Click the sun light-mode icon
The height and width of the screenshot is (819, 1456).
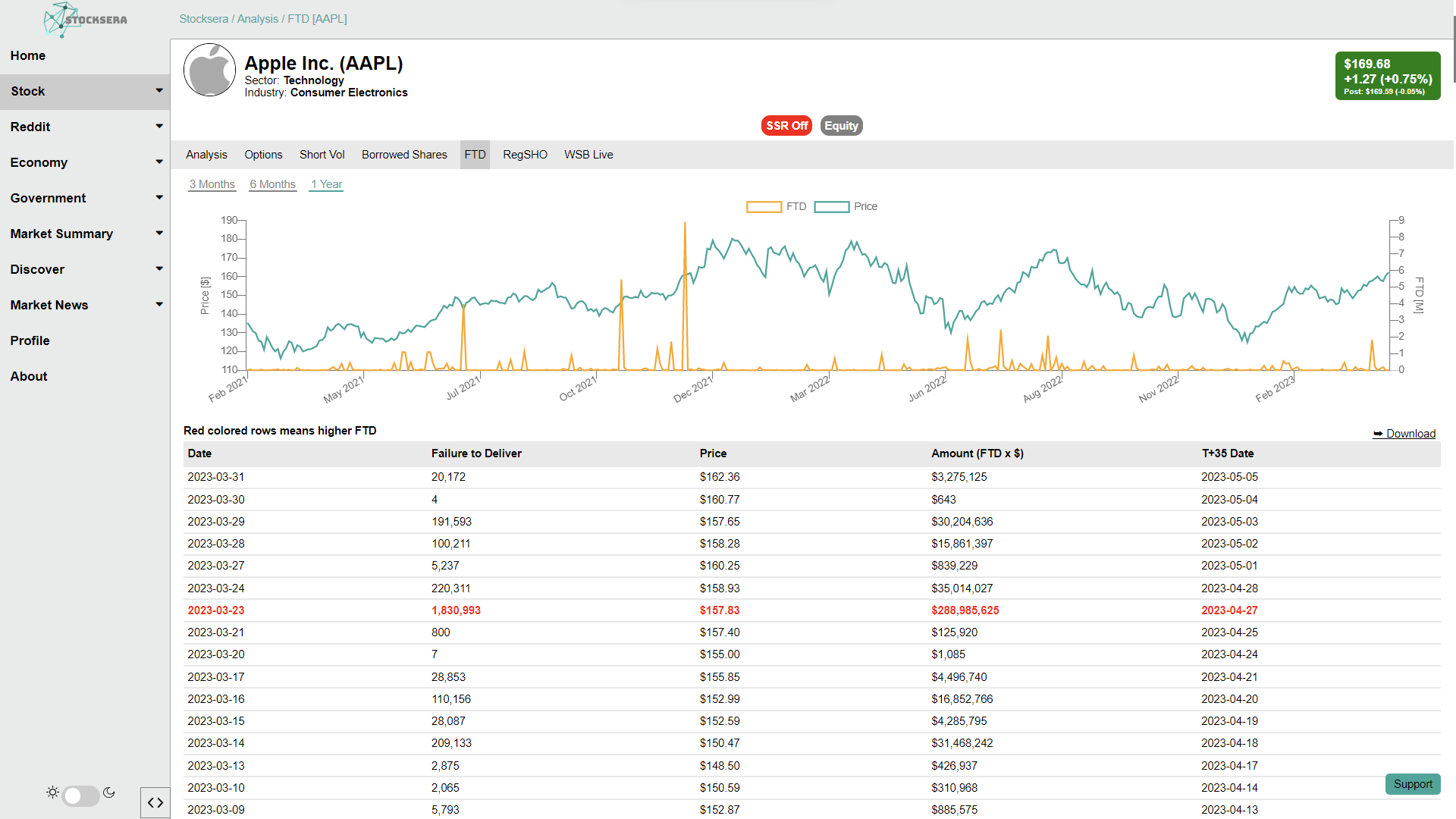52,792
